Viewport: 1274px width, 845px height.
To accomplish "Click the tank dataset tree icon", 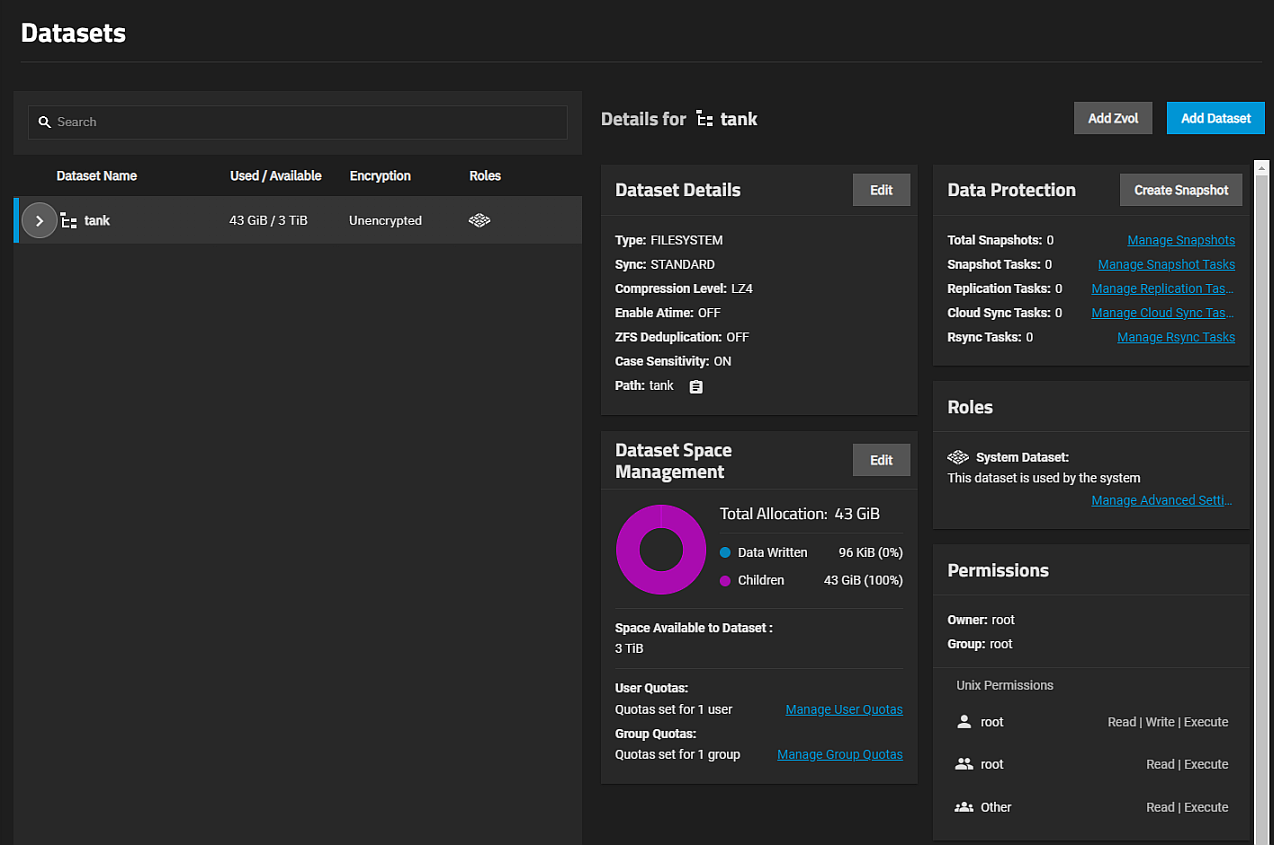I will click(69, 221).
